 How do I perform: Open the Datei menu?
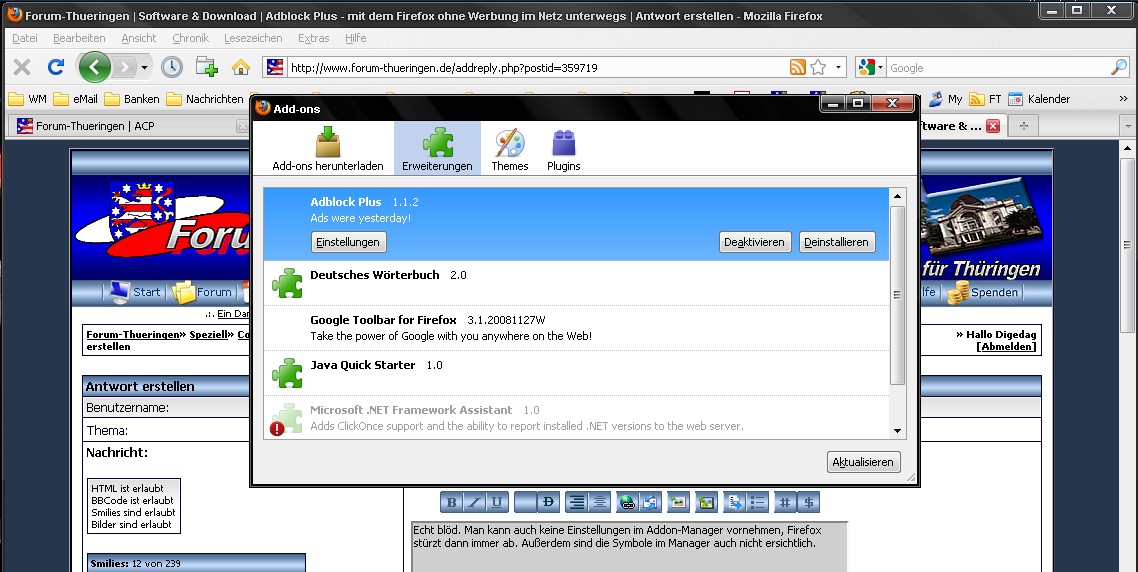25,38
